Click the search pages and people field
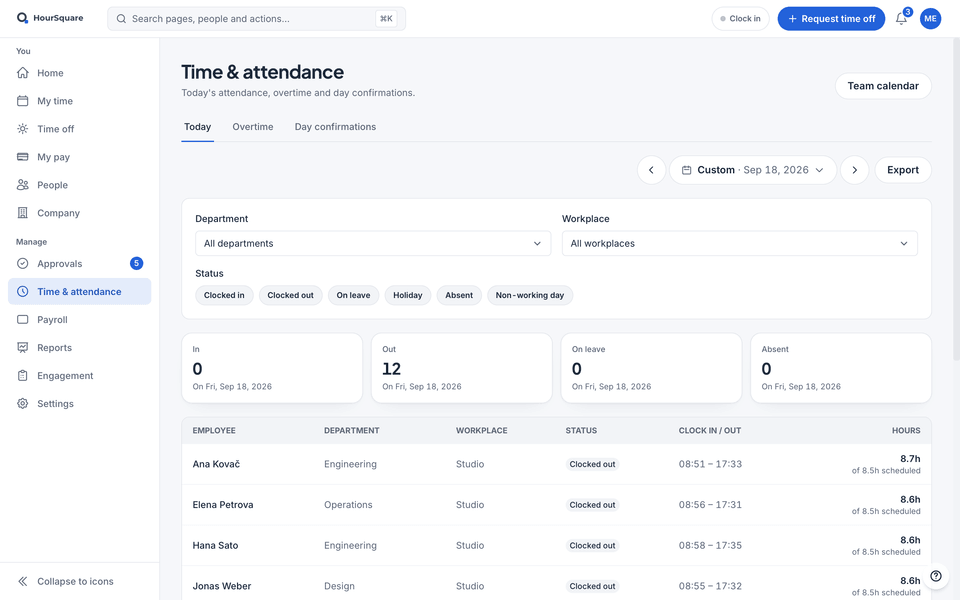 [x=257, y=18]
